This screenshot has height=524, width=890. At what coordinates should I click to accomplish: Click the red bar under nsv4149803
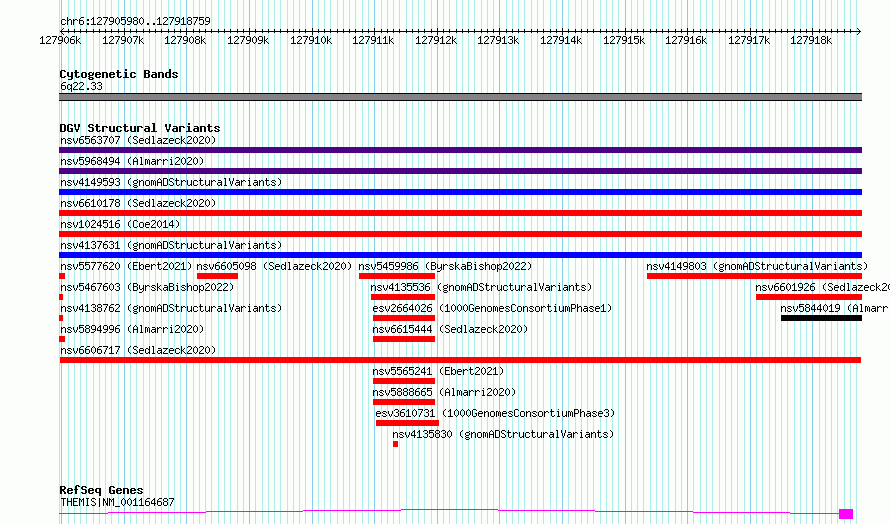754,276
